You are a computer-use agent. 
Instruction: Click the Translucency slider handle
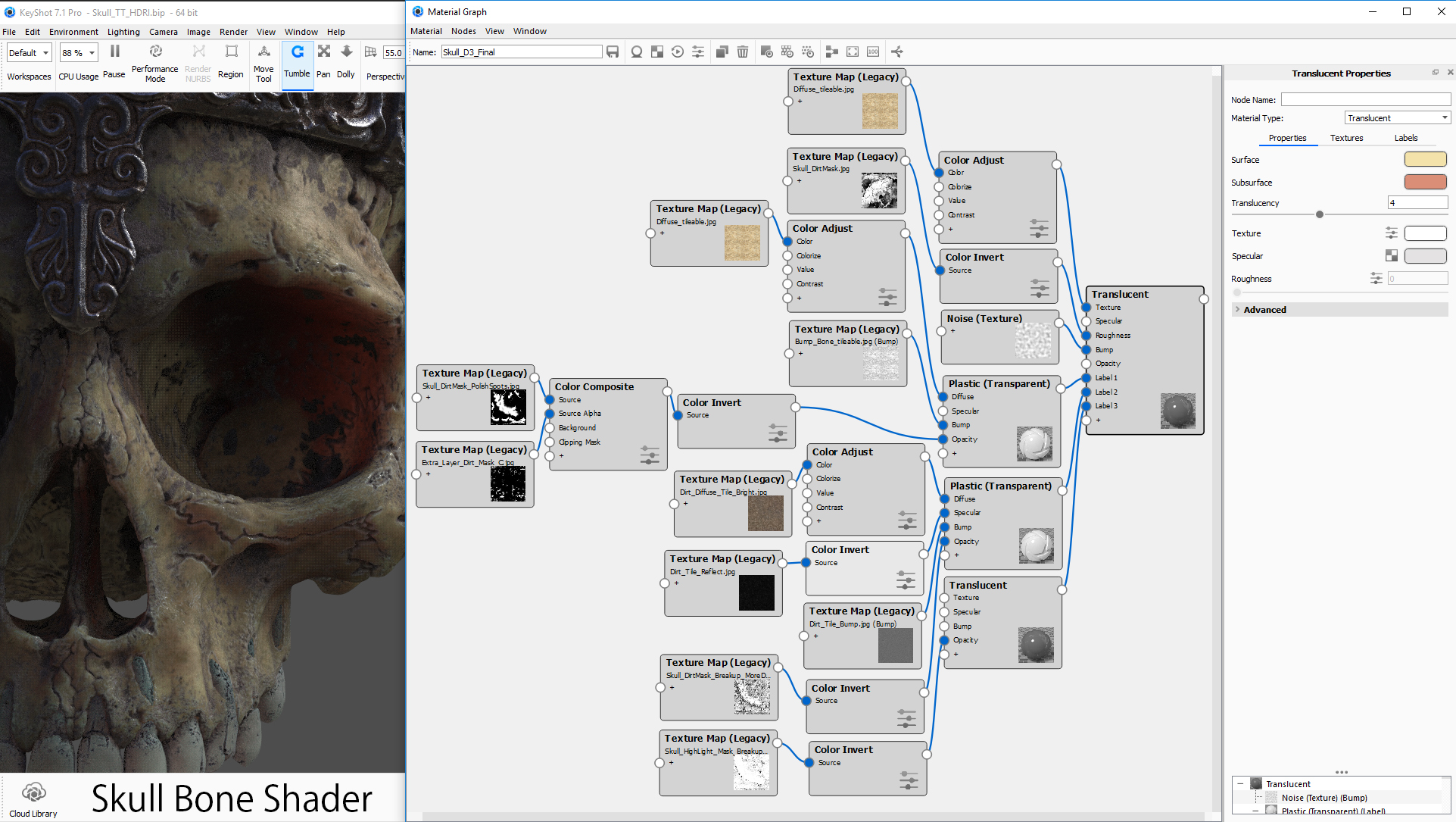[x=1320, y=214]
